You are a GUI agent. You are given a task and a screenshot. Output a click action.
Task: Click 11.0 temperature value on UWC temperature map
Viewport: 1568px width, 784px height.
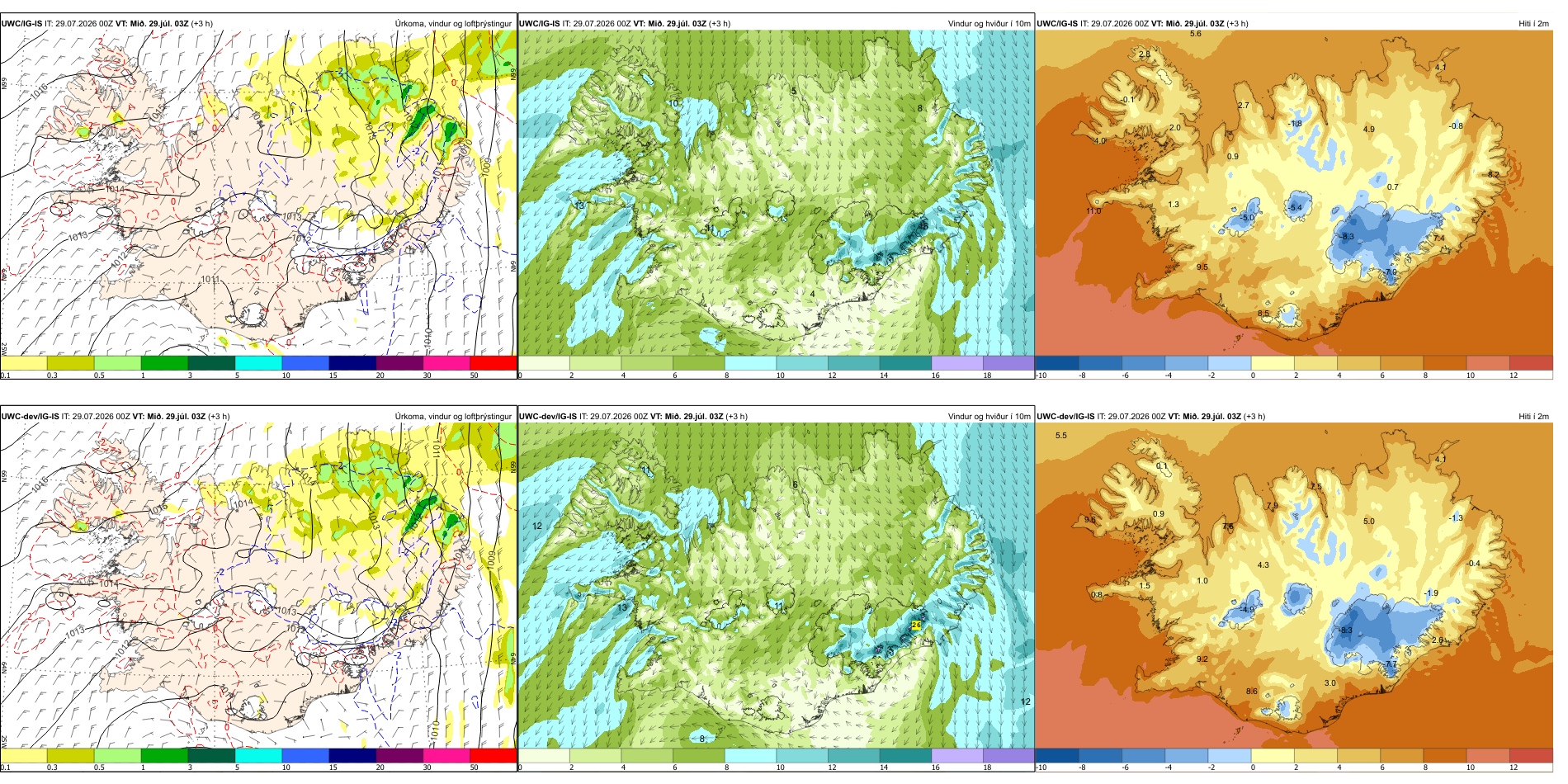pos(1093,211)
